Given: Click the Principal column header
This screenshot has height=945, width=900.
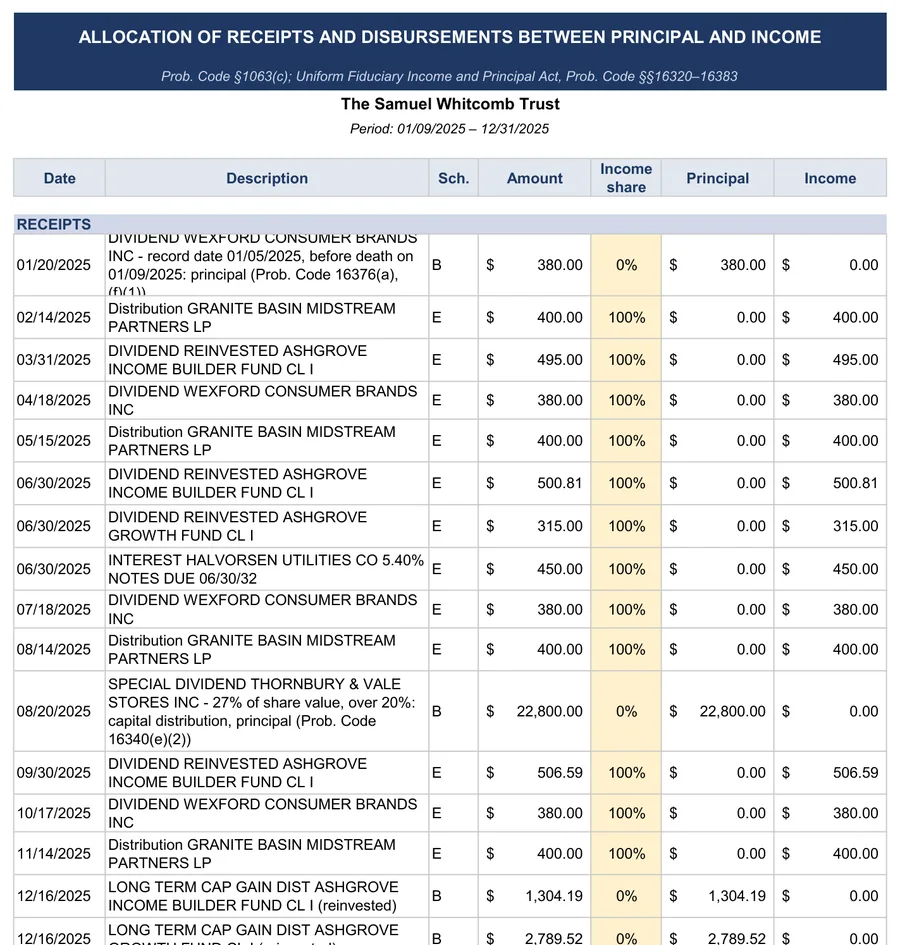Looking at the screenshot, I should tap(717, 178).
